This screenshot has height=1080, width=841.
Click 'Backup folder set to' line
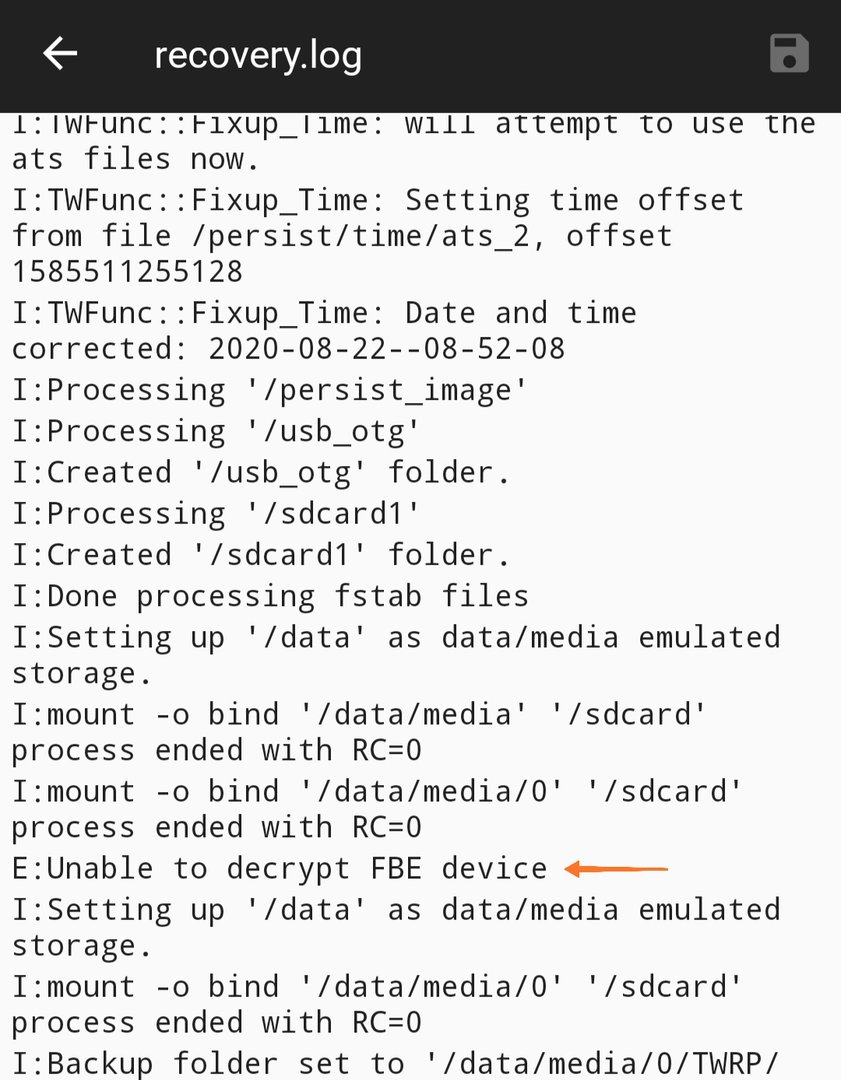(x=395, y=1063)
